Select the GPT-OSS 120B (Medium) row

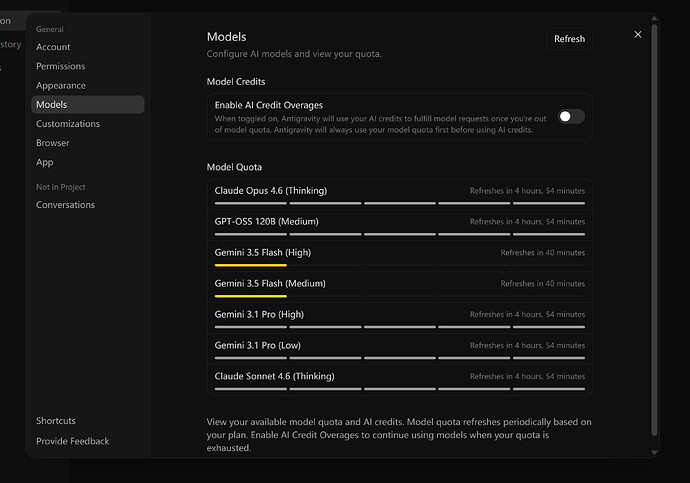coord(400,226)
